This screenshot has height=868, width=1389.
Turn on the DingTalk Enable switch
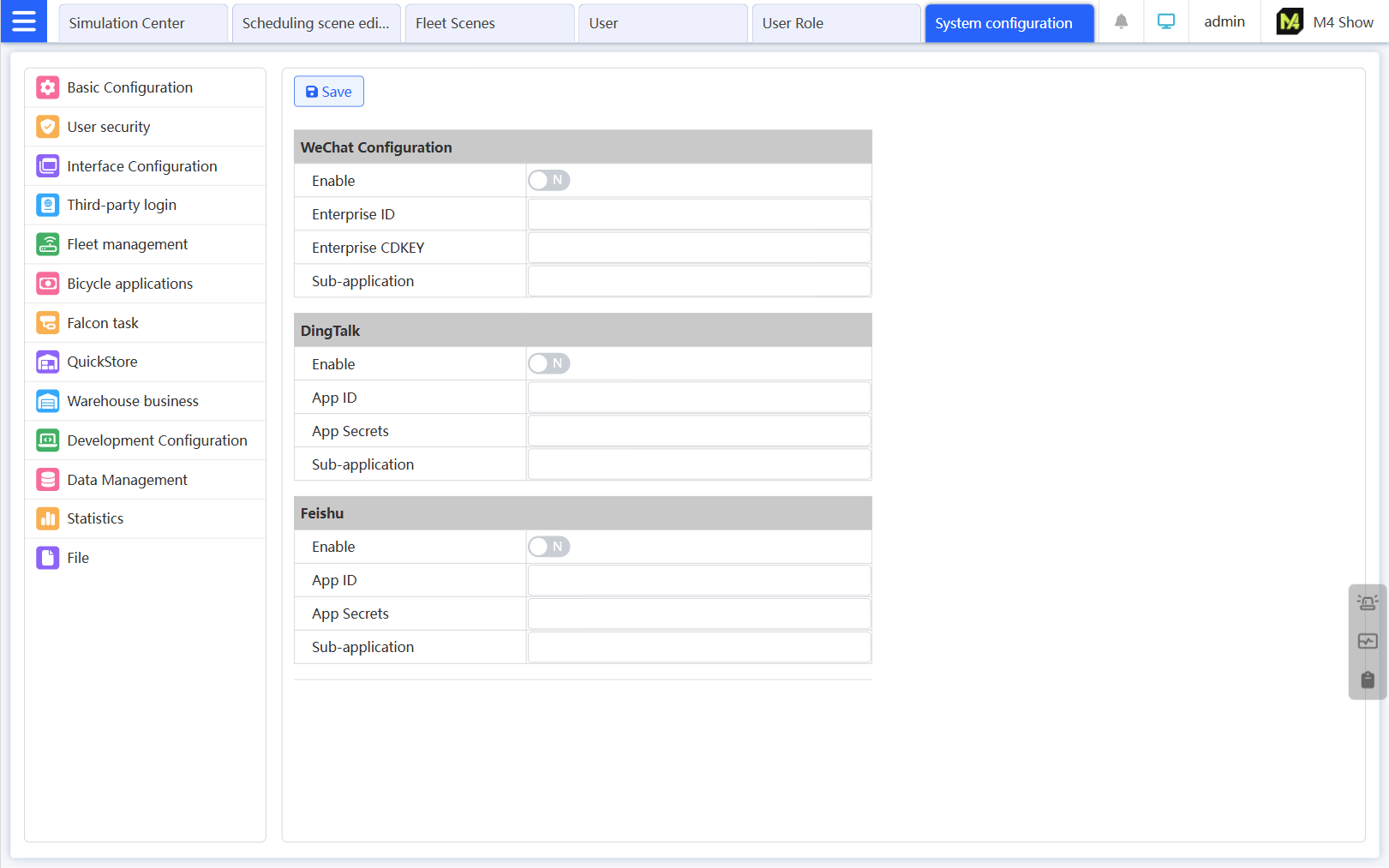pyautogui.click(x=548, y=364)
